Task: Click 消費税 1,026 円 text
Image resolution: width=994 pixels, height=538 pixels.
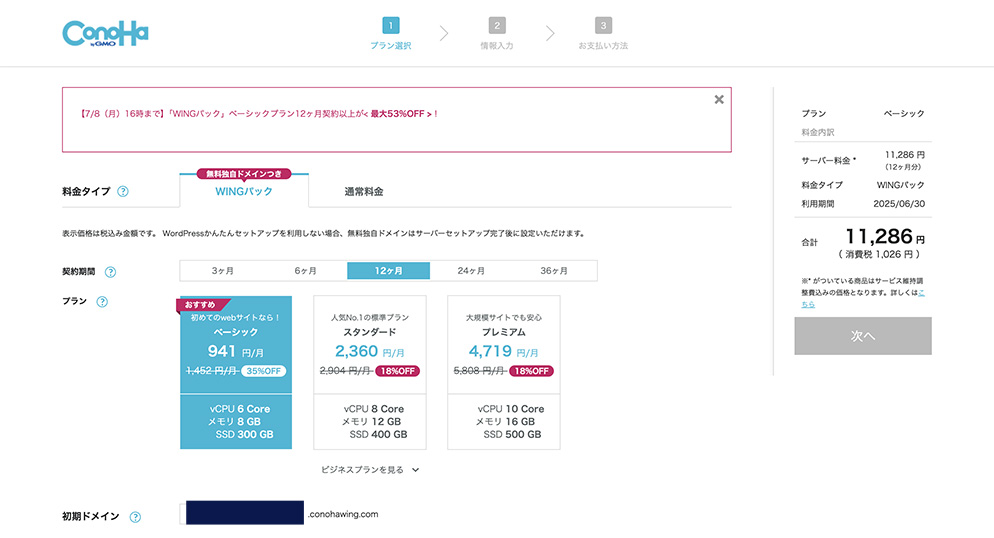Action: coord(879,254)
